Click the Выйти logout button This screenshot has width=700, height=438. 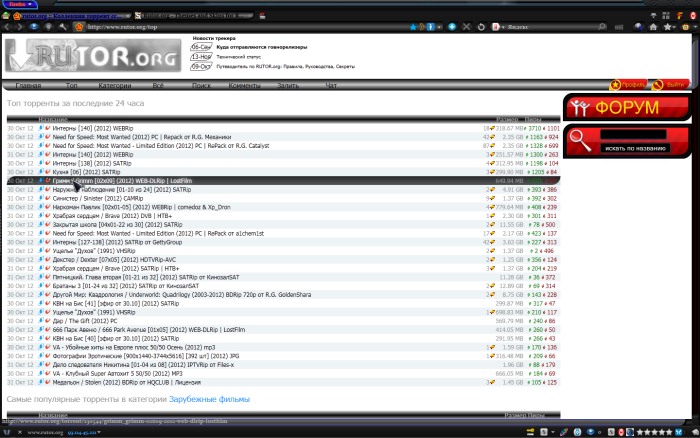click(x=674, y=84)
